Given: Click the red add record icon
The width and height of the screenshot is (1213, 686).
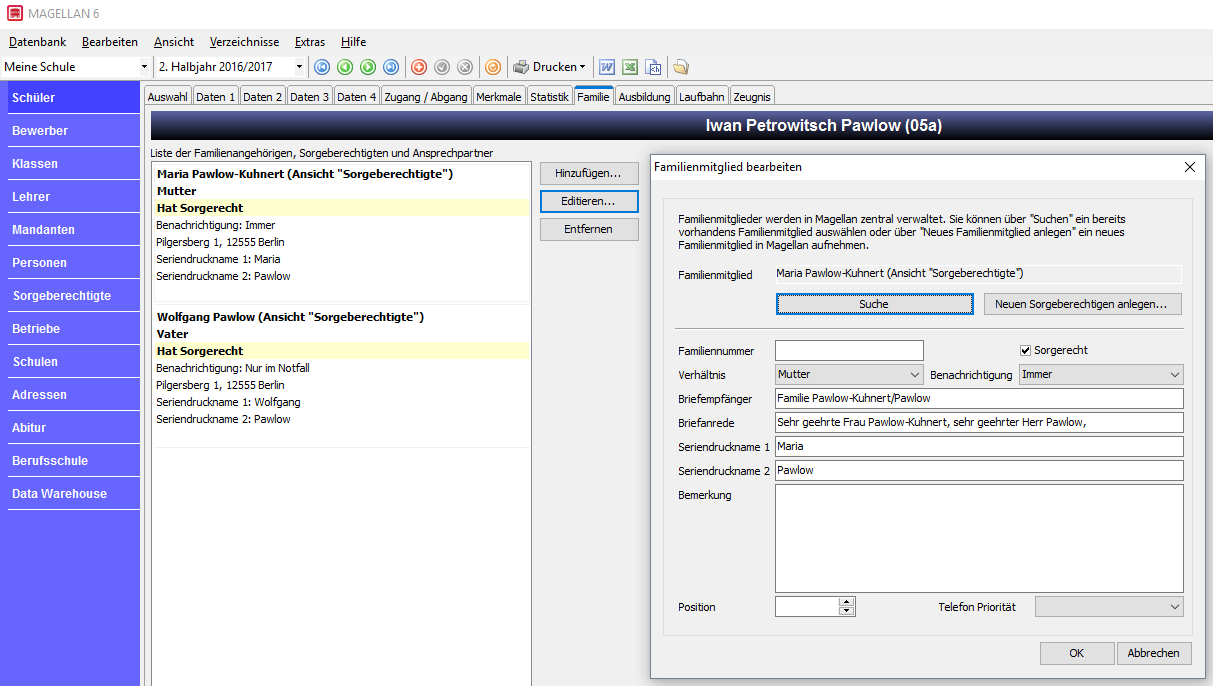Looking at the screenshot, I should [x=419, y=67].
